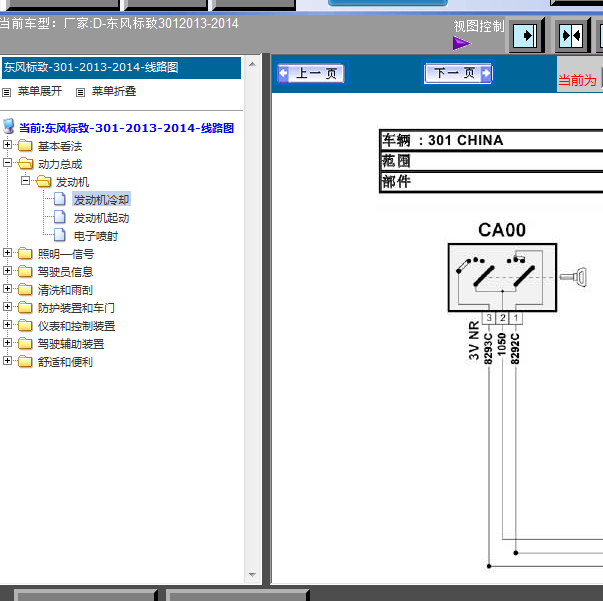Select the 发动机 tree label
Image resolution: width=603 pixels, height=601 pixels.
72,182
